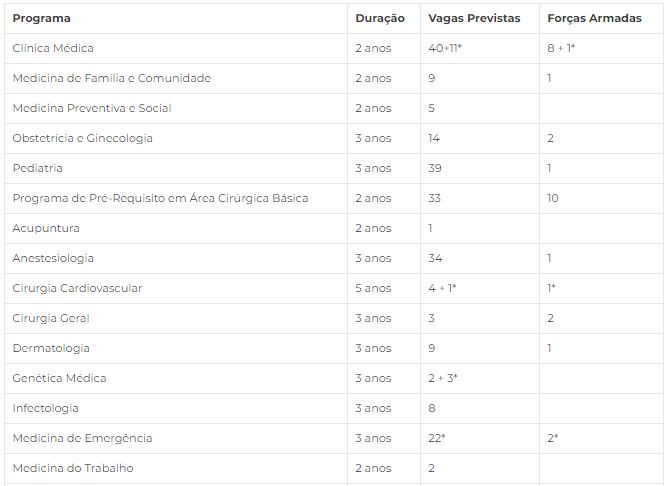Select Genética Médica vacancies value 2 + 3*
Viewport: 670px width, 486px height.
click(443, 378)
